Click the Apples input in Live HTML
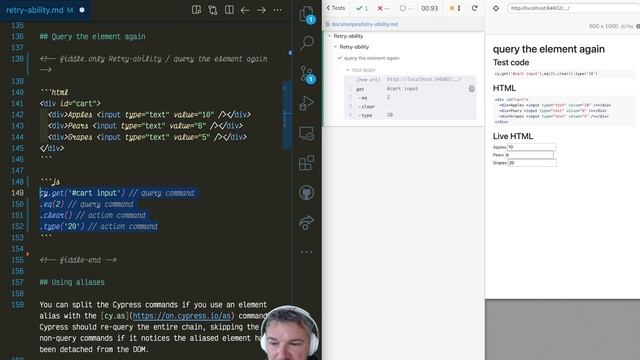Viewport: 640px width, 360px height. click(x=531, y=147)
